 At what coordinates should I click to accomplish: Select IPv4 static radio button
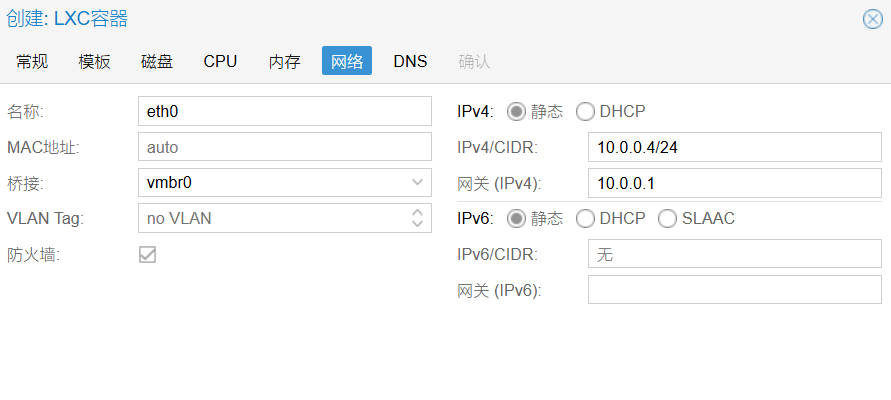point(517,111)
